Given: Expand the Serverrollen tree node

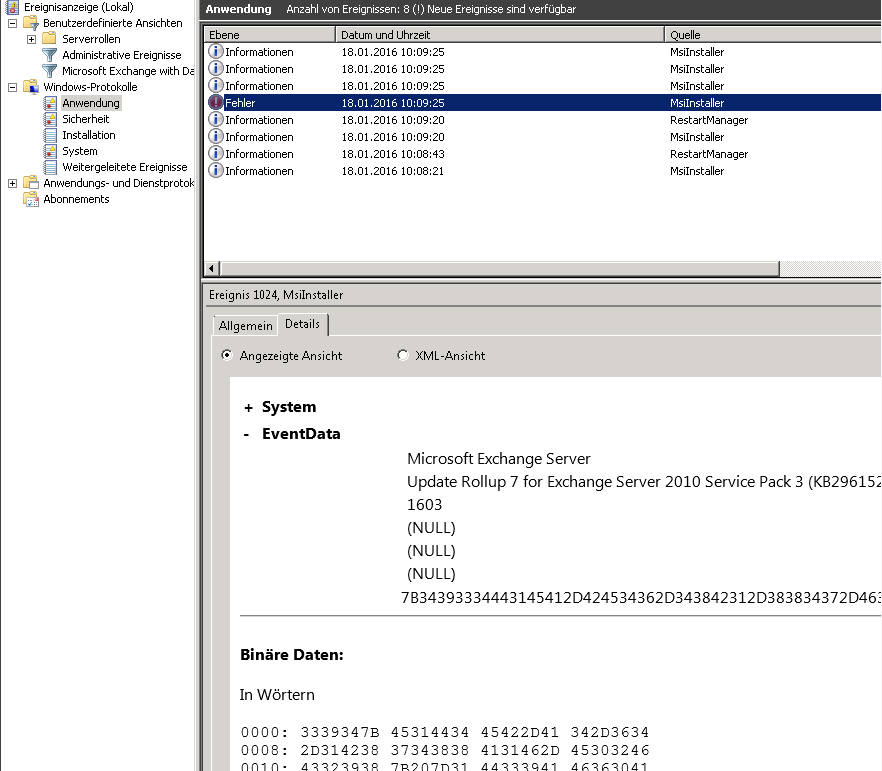Looking at the screenshot, I should [32, 39].
